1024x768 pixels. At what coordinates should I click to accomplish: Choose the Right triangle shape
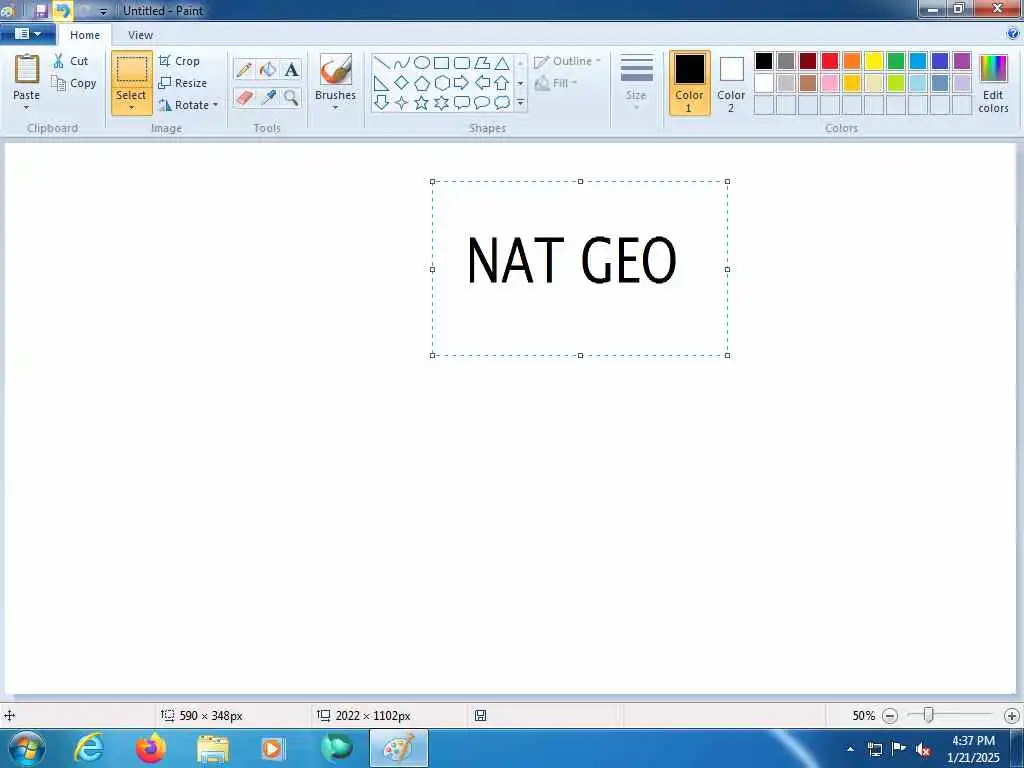tap(382, 83)
